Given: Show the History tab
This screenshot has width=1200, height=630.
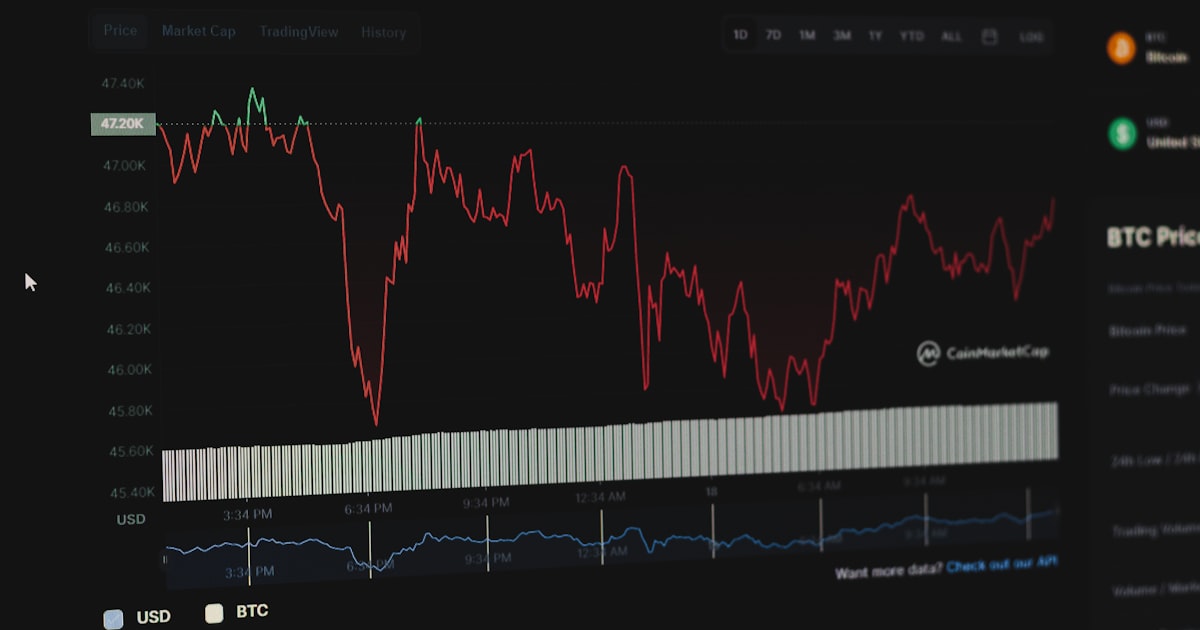Looking at the screenshot, I should click(x=383, y=33).
